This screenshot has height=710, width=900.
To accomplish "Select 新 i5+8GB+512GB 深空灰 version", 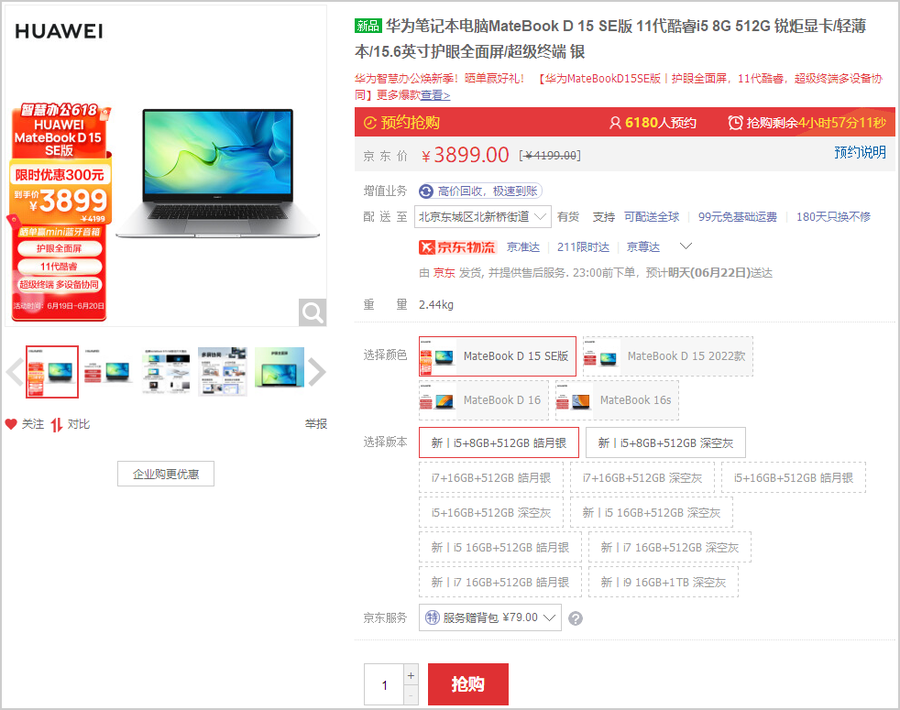I will click(666, 443).
